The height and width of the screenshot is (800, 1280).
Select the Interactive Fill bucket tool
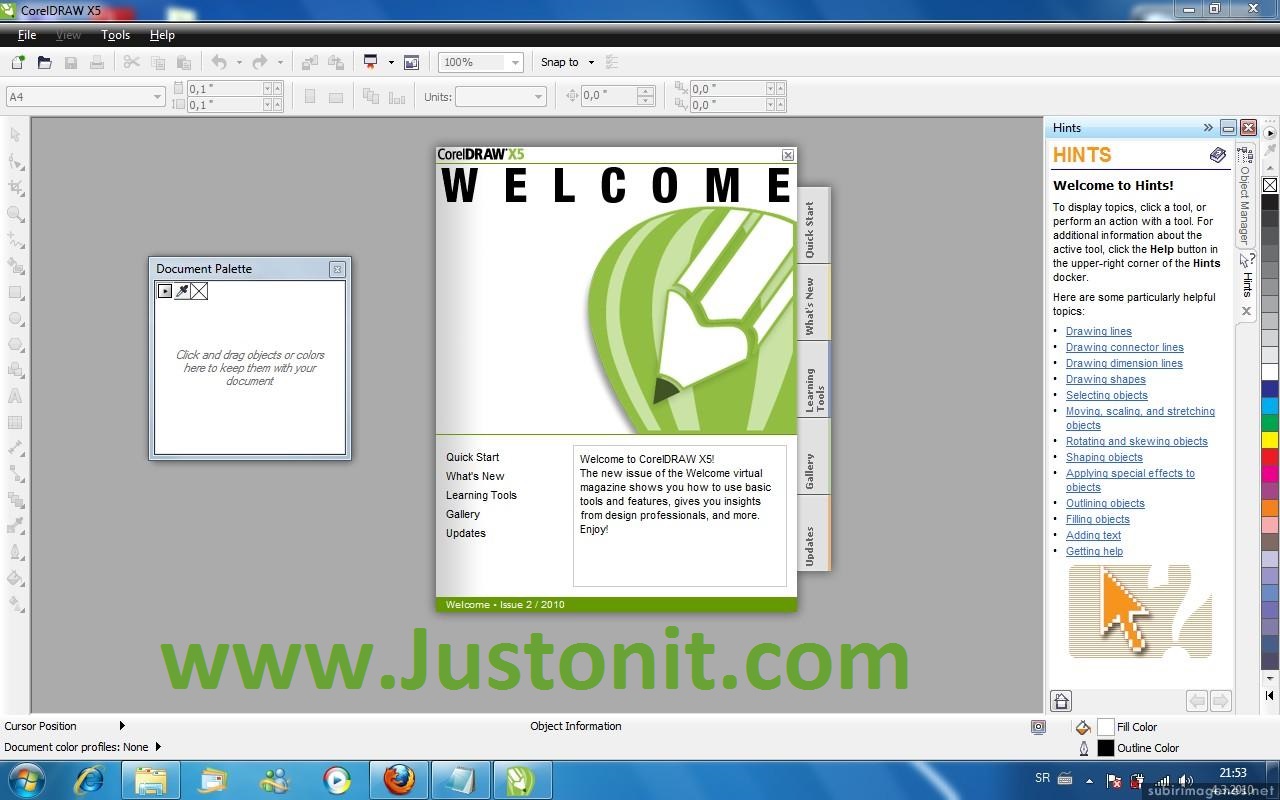click(15, 578)
